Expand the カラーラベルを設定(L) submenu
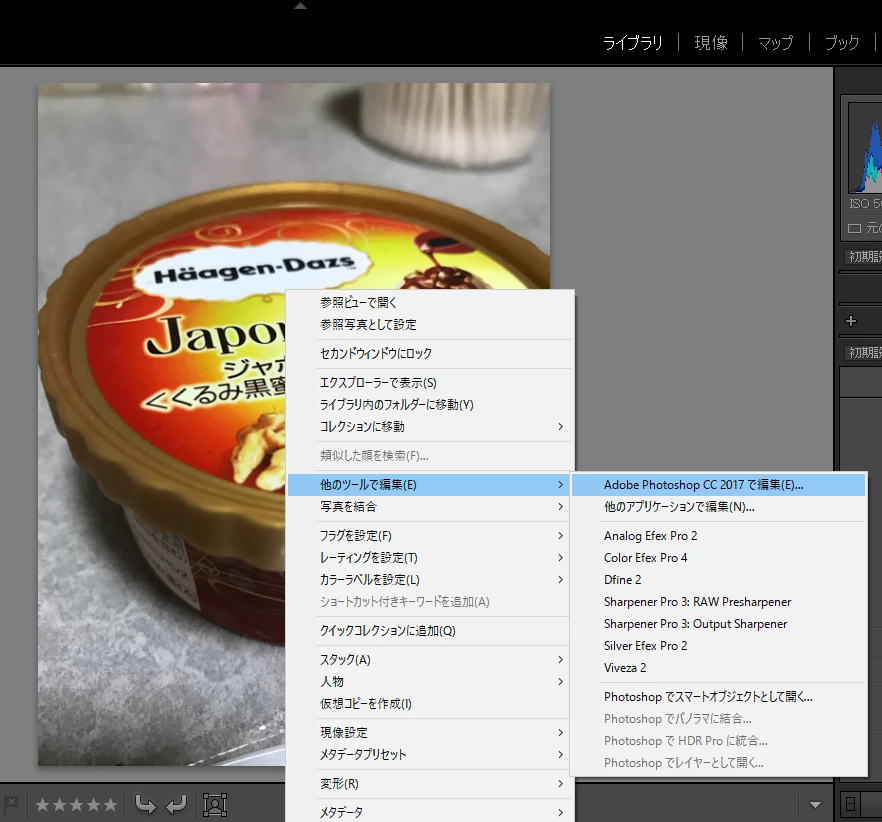The image size is (882, 822). [430, 580]
